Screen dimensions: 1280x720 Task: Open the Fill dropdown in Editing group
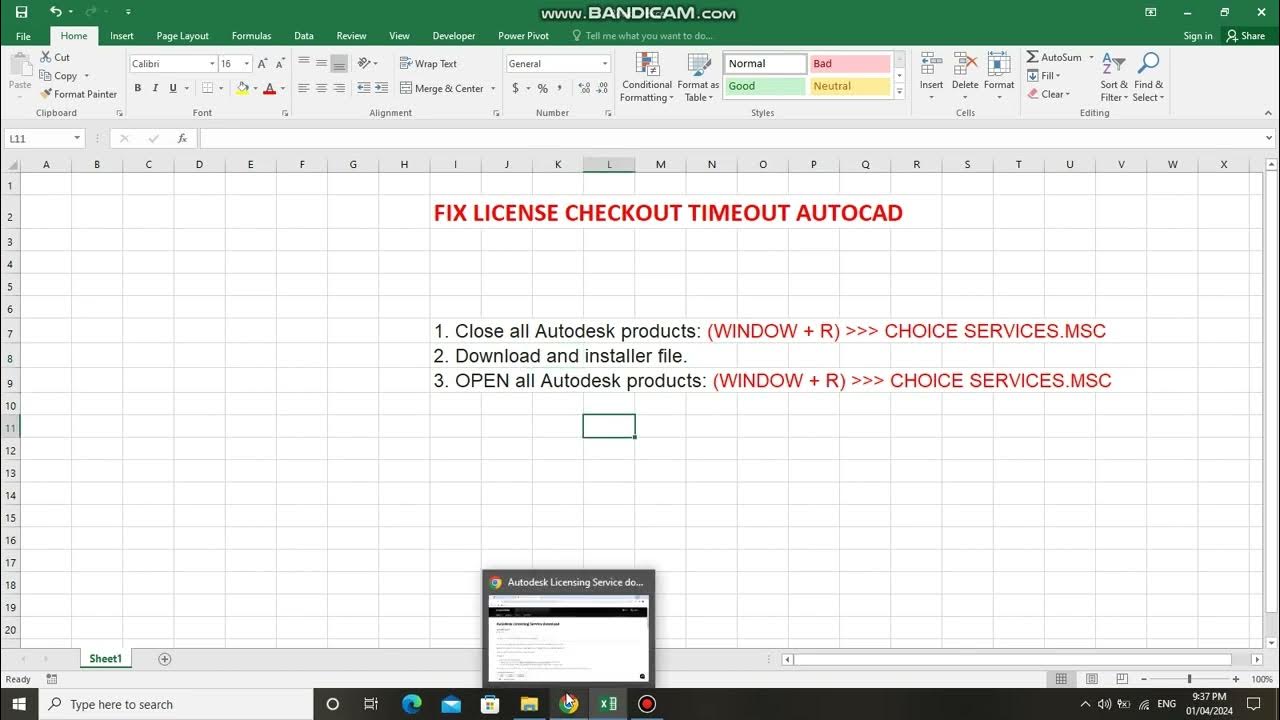pyautogui.click(x=1043, y=75)
